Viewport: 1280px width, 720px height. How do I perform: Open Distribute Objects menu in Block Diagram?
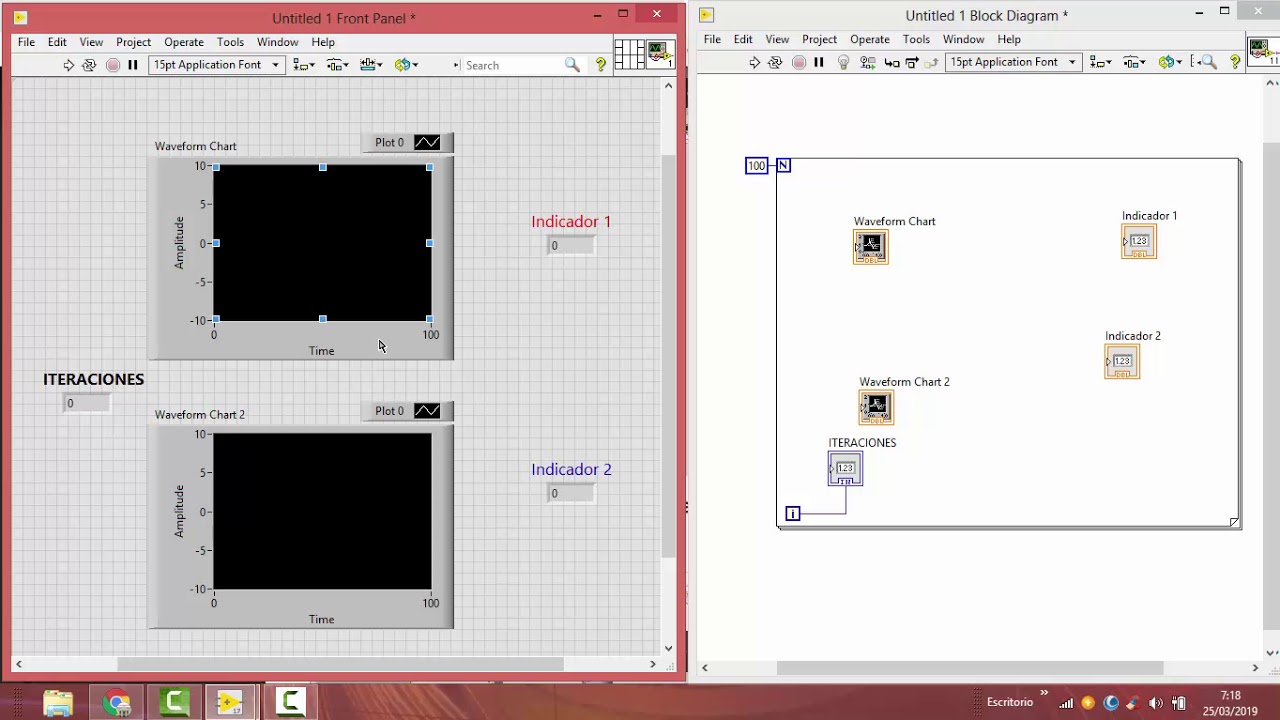[1134, 62]
